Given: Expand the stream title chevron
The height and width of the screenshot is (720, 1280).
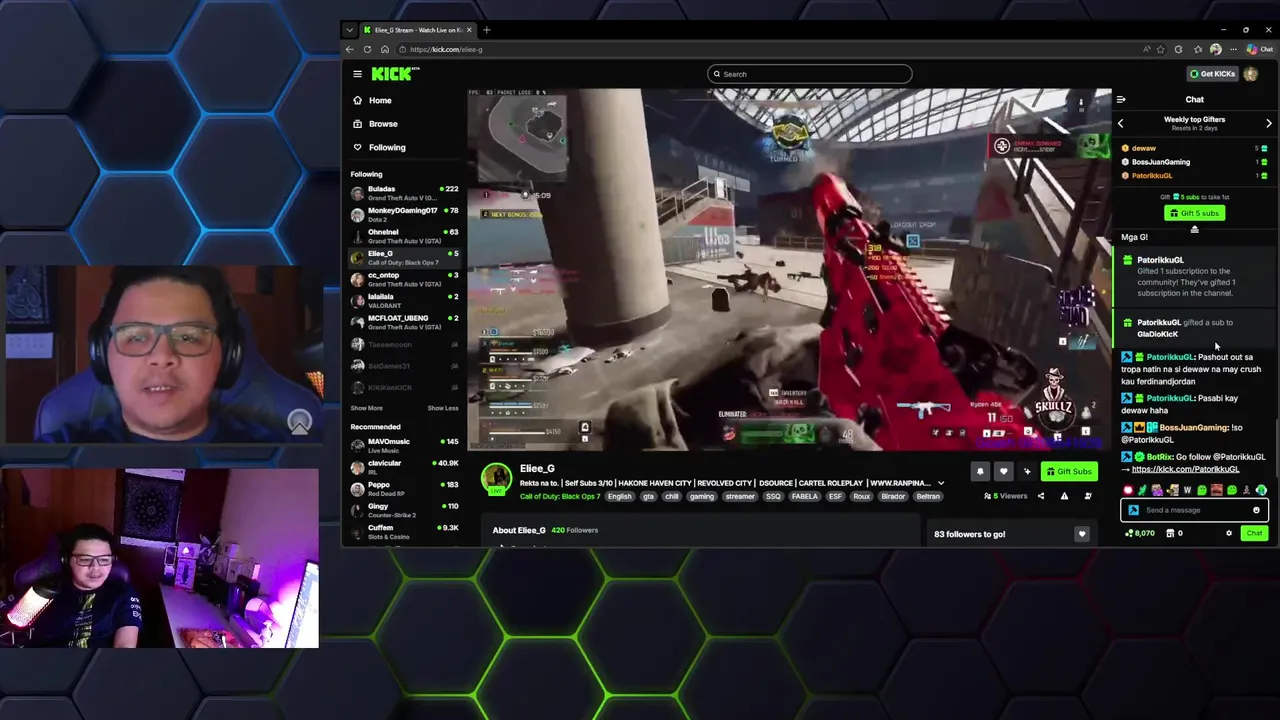Looking at the screenshot, I should (940, 483).
